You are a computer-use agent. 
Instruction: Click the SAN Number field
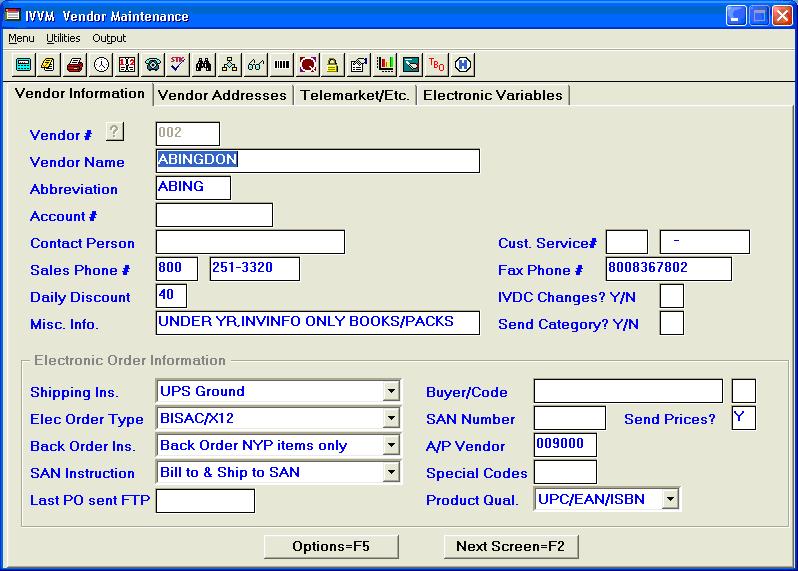(569, 418)
